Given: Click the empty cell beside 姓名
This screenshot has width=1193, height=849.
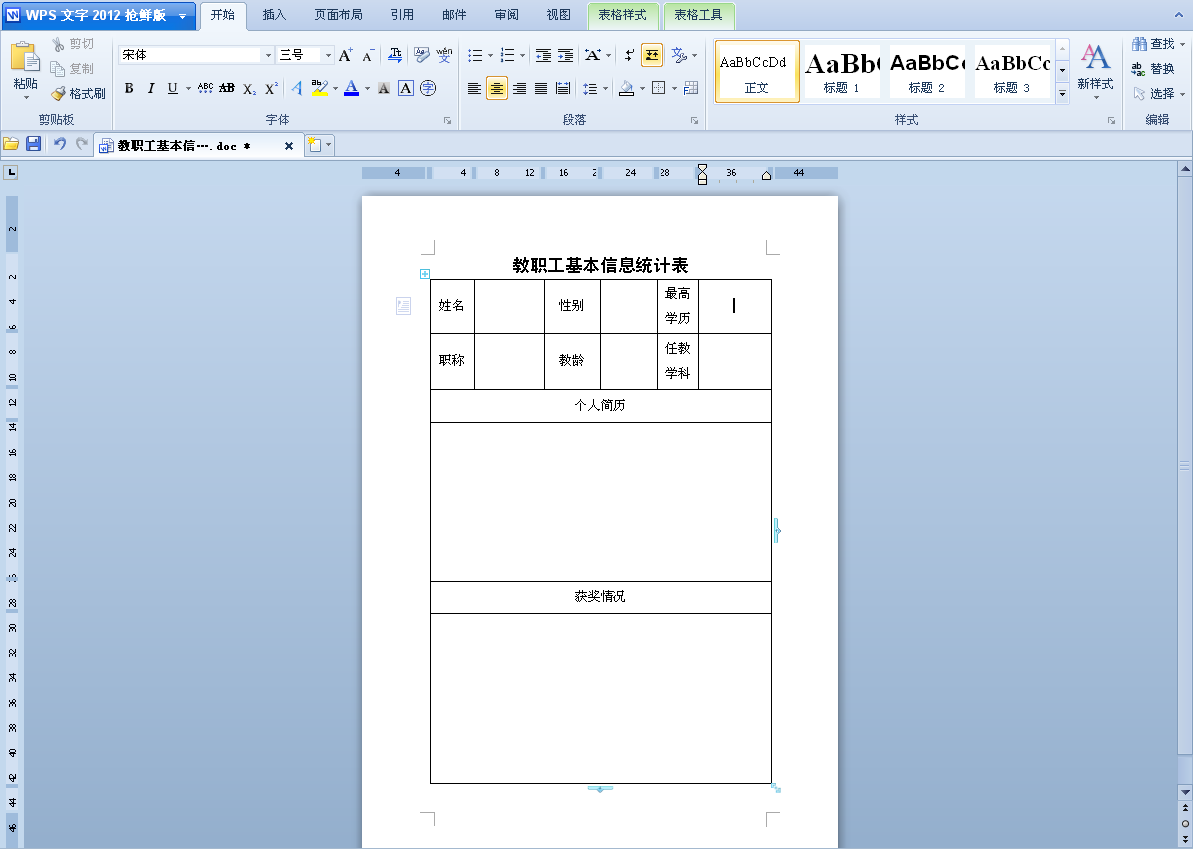Looking at the screenshot, I should (x=509, y=306).
